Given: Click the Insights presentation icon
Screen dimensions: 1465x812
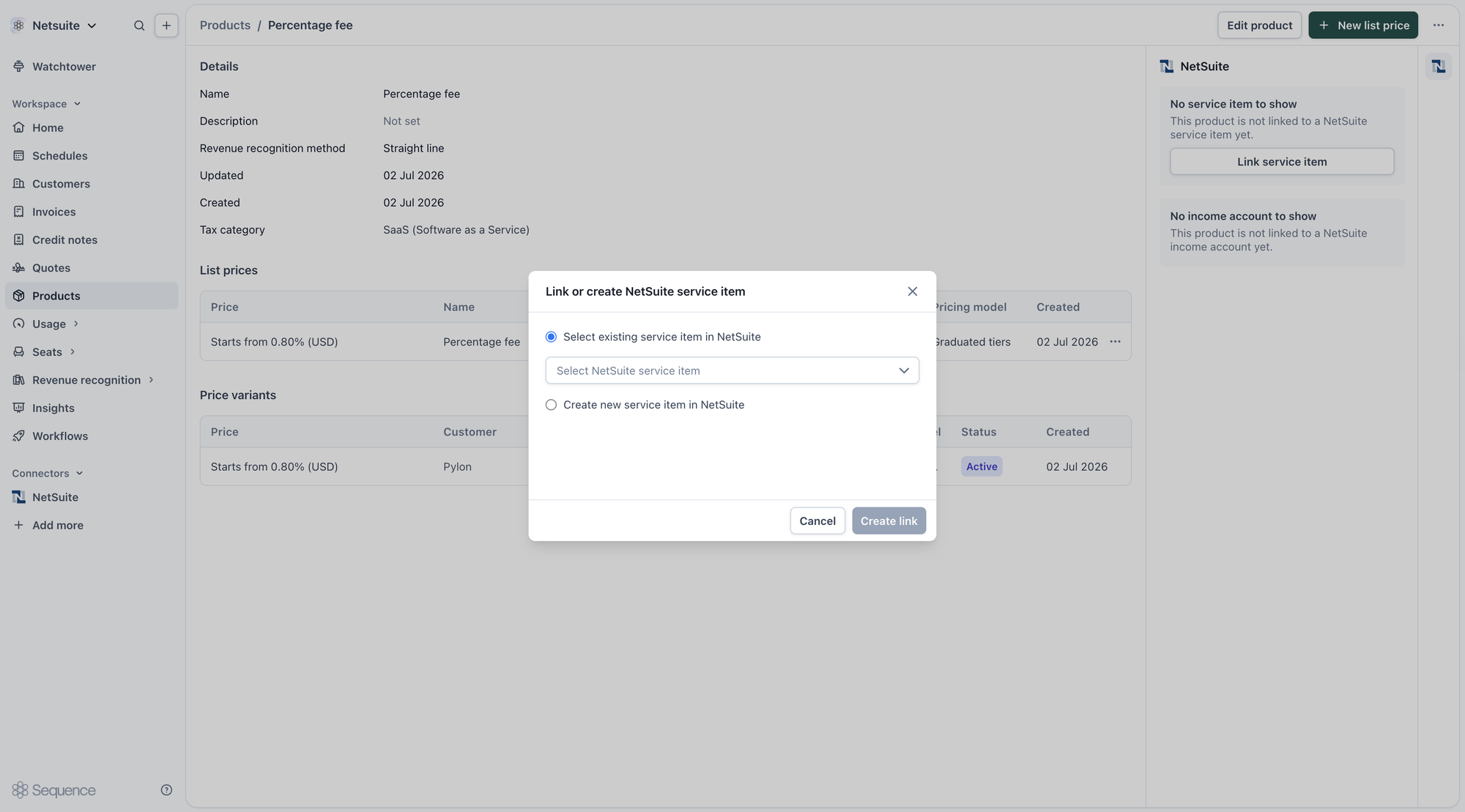Looking at the screenshot, I should 19,408.
